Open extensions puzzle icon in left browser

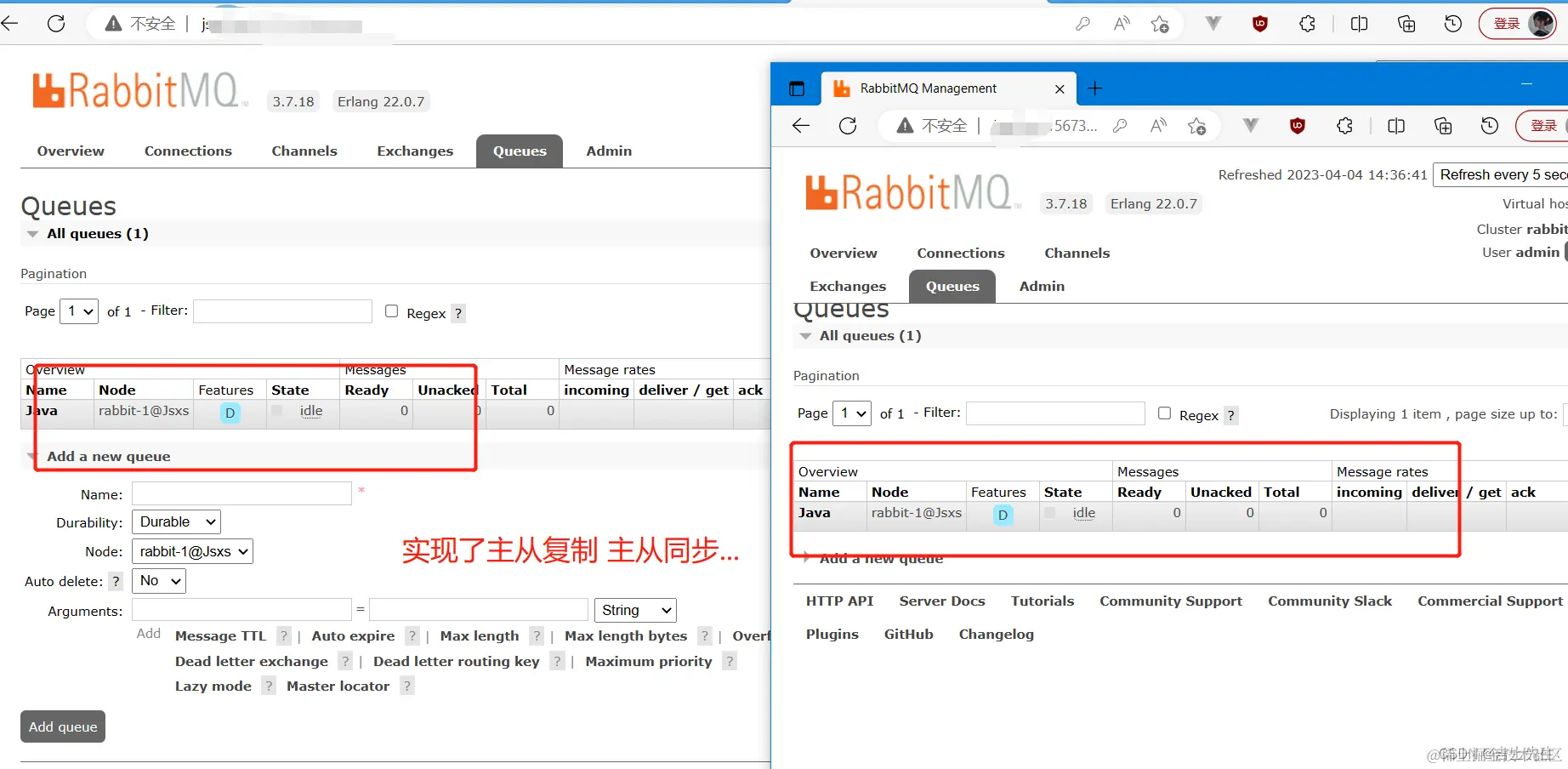tap(1308, 24)
